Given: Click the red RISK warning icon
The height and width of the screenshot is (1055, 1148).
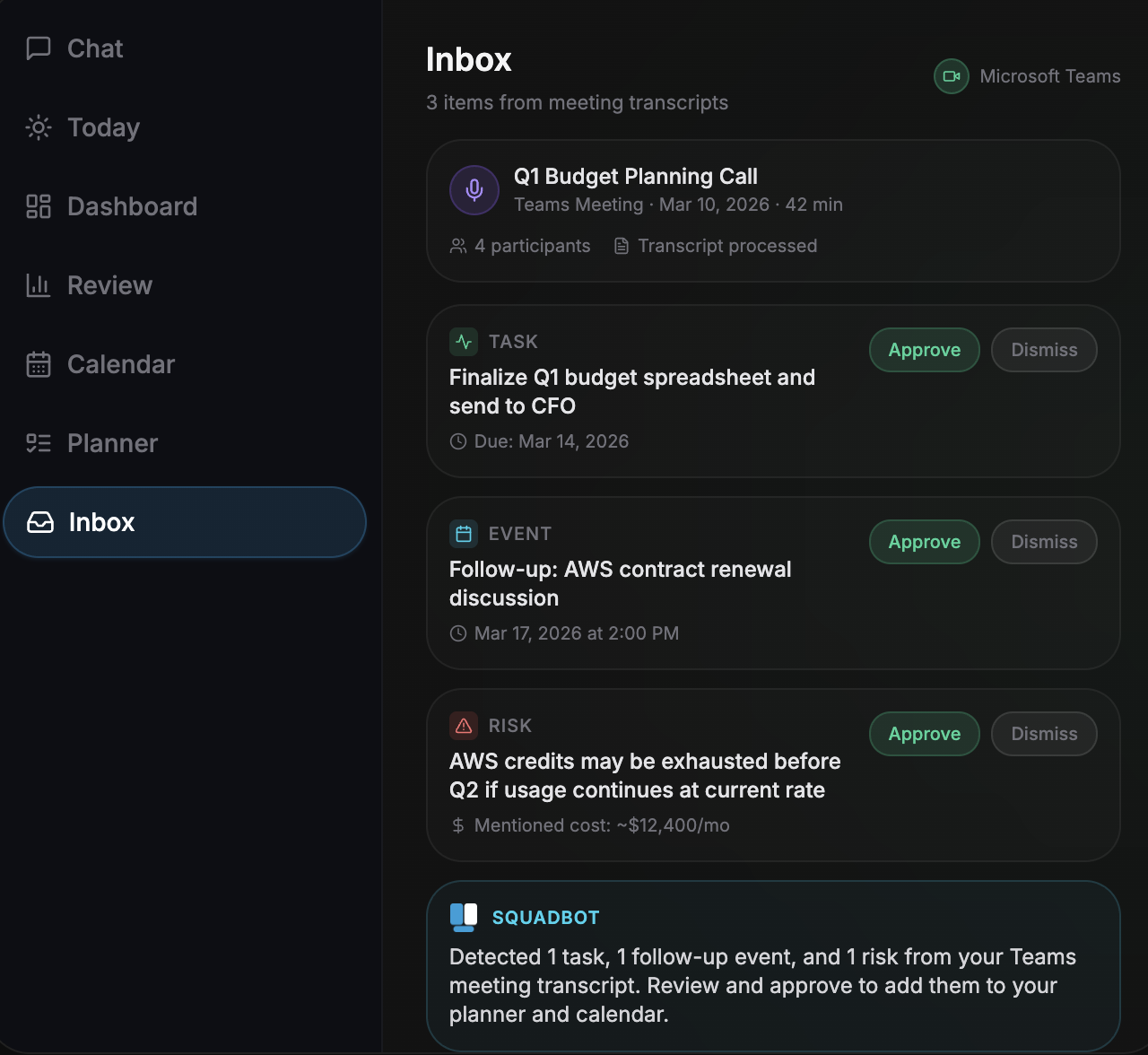Looking at the screenshot, I should [x=464, y=726].
